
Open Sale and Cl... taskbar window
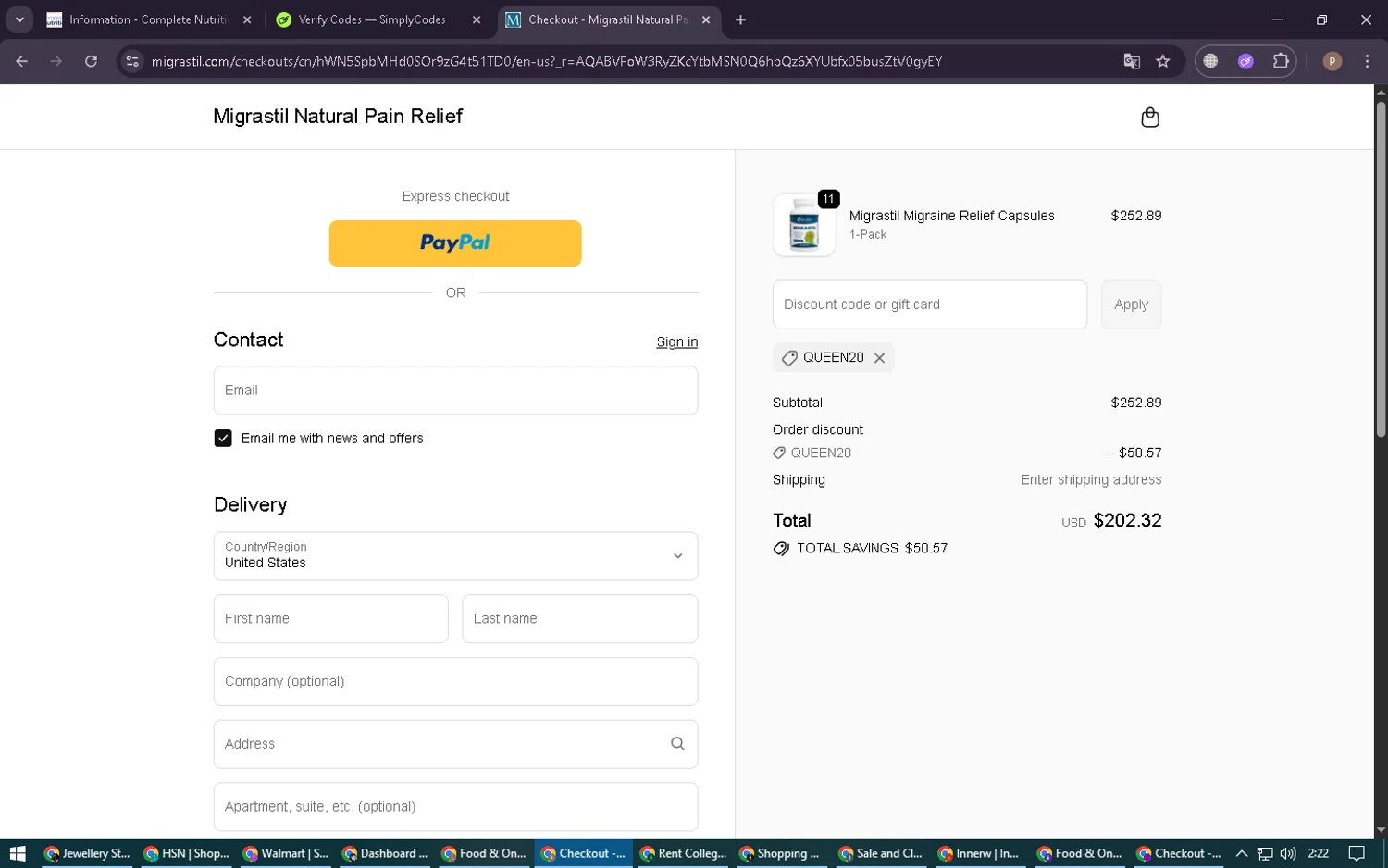coord(882,853)
